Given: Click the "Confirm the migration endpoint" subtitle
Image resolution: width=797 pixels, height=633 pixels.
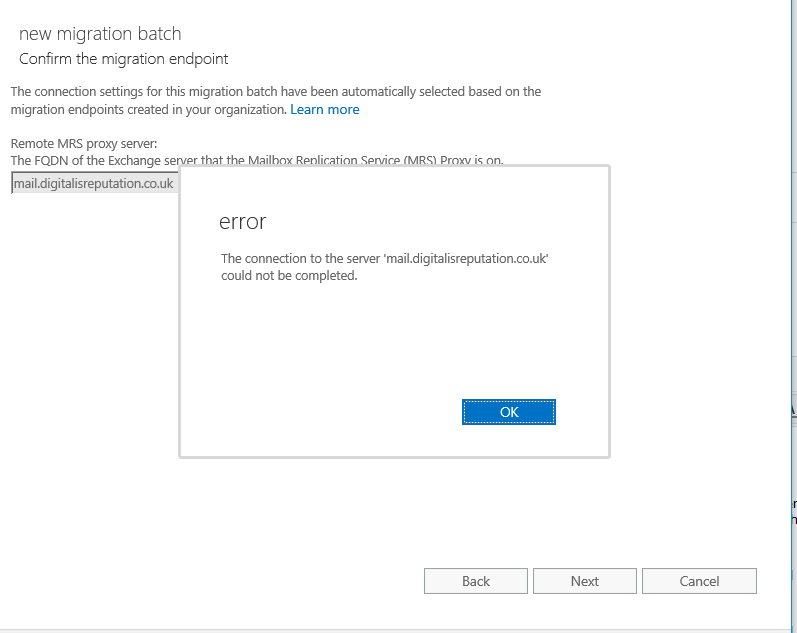Looking at the screenshot, I should [124, 59].
